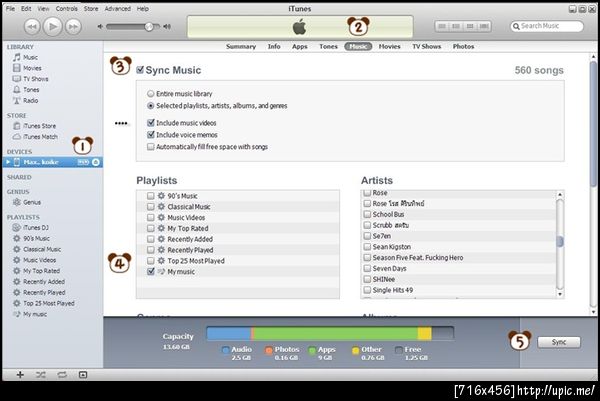This screenshot has height=401, width=600.
Task: Check the My Top Rated playlist checkbox
Action: pos(151,228)
